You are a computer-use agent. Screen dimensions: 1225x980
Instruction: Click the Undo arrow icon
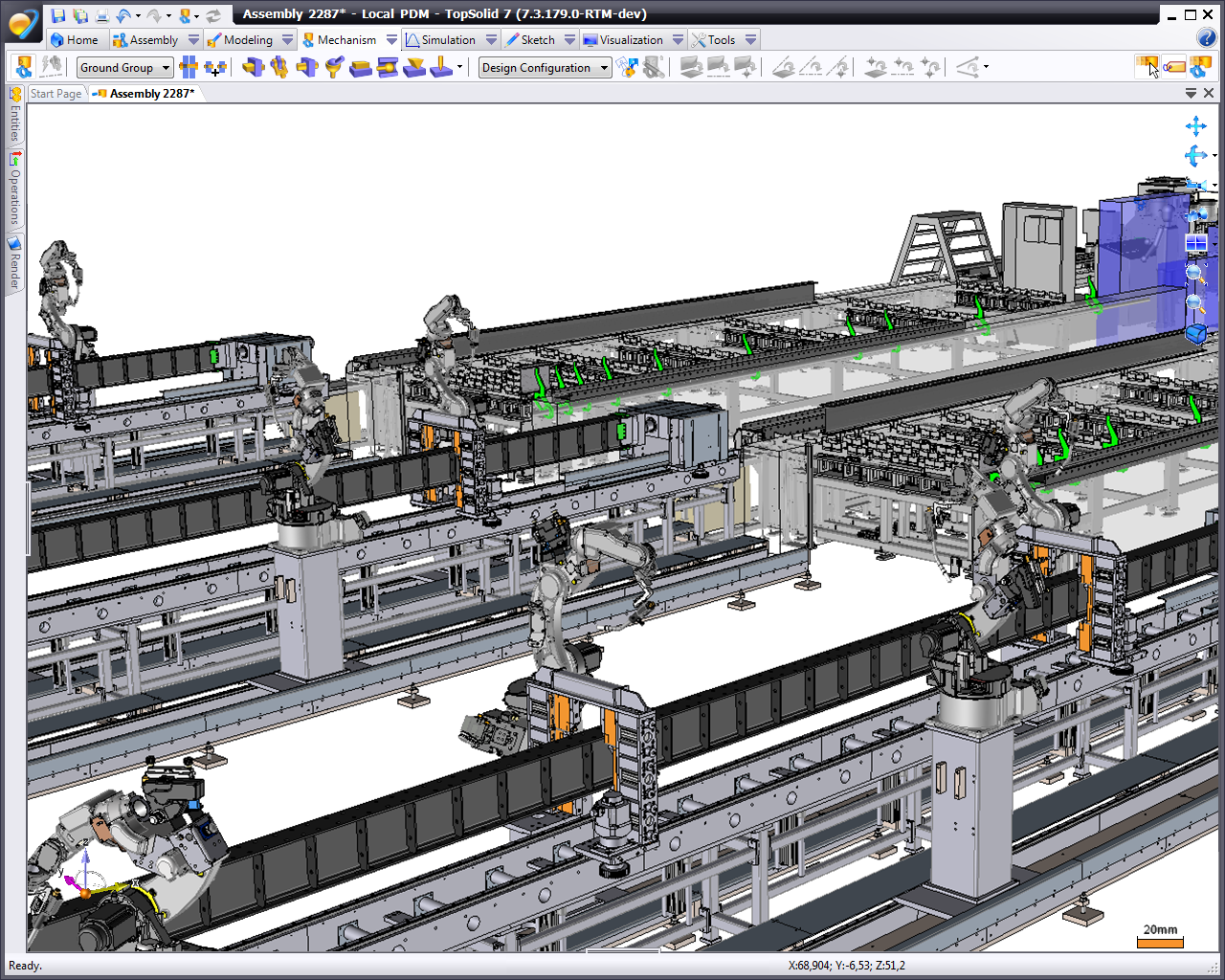123,14
